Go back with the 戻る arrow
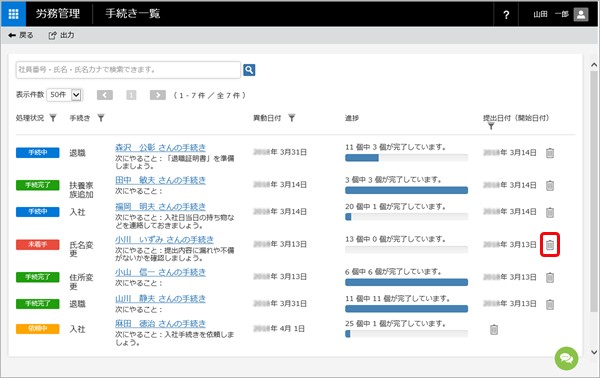Screen dimensions: 600x378 click(21, 35)
